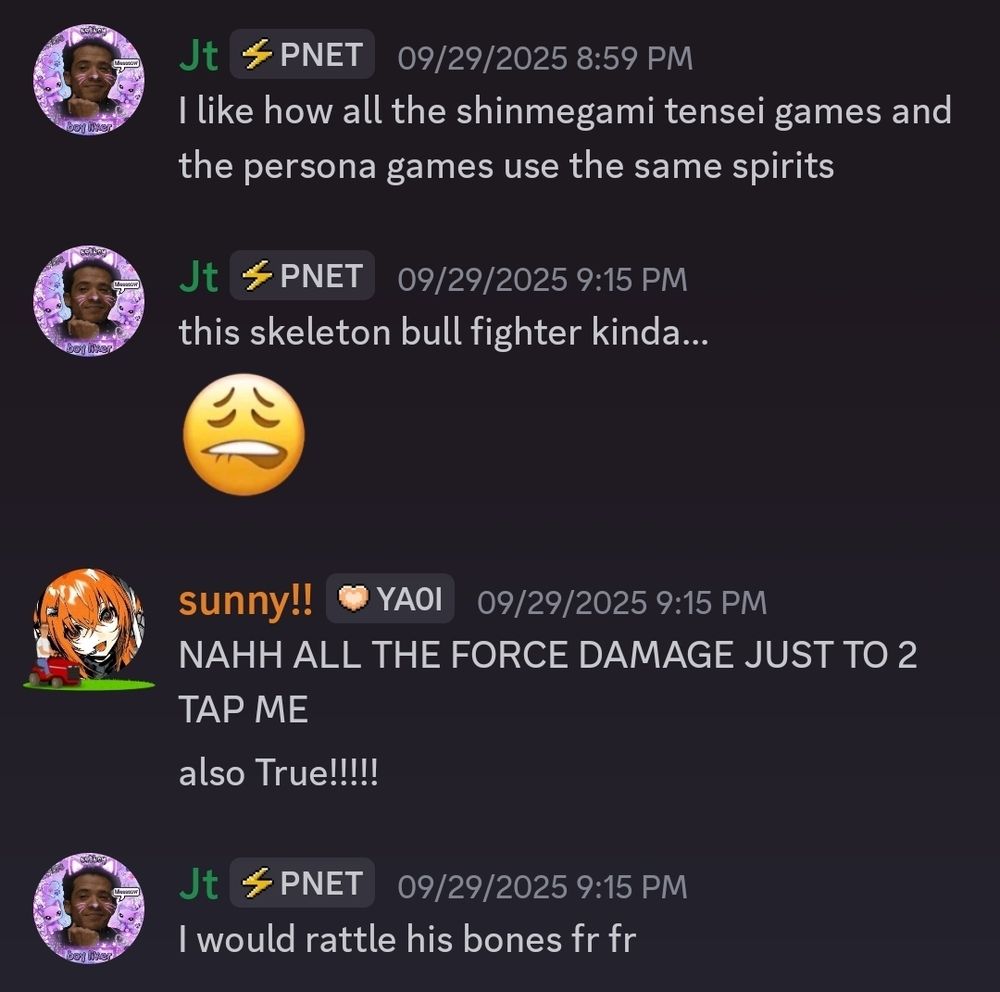Open sunny's orange username
Image resolution: width=1000 pixels, height=992 pixels.
tap(245, 600)
